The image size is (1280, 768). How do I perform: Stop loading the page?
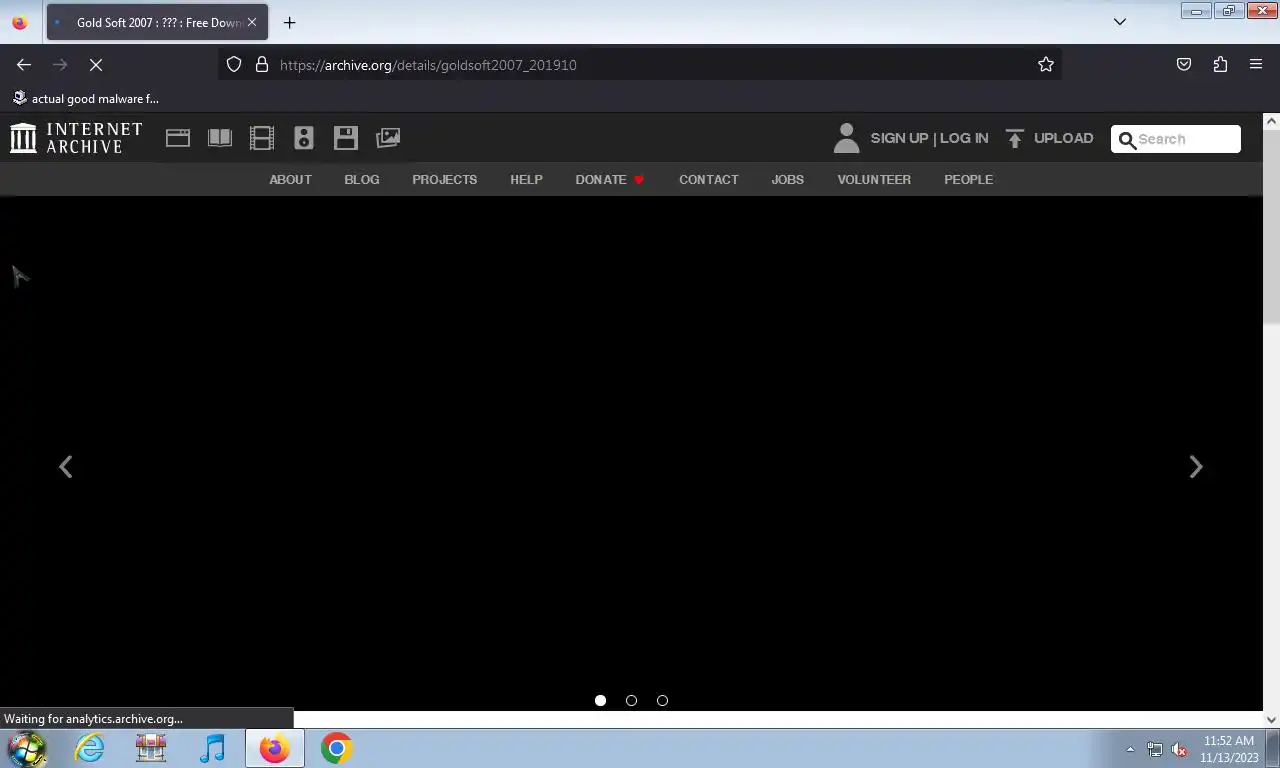pos(96,65)
